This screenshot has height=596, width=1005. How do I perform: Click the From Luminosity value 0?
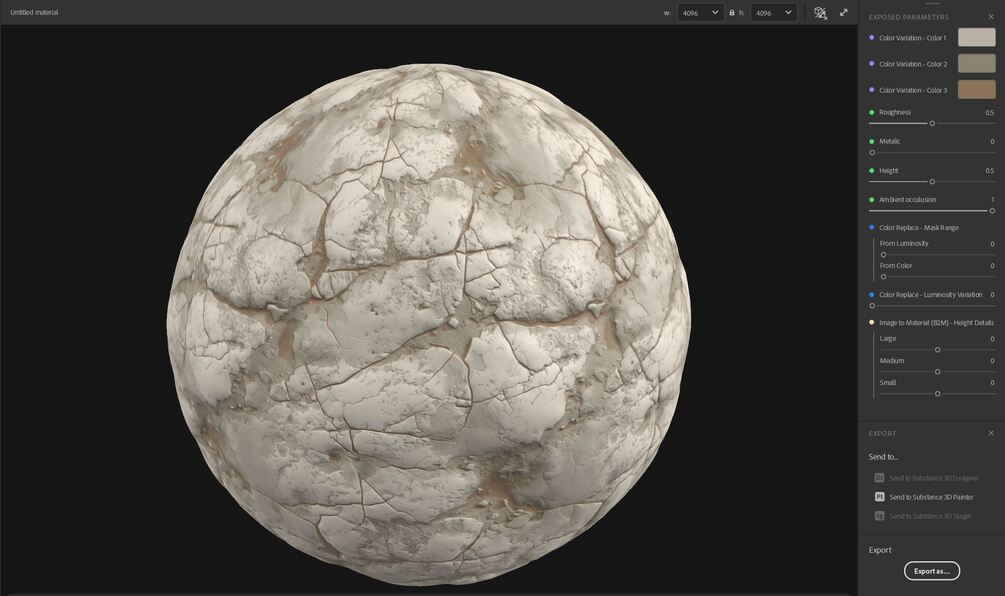(992, 244)
